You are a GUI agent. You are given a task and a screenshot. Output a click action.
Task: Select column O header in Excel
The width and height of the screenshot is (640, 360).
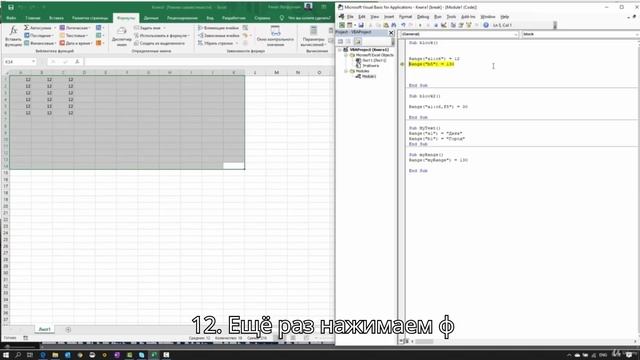tap(319, 72)
